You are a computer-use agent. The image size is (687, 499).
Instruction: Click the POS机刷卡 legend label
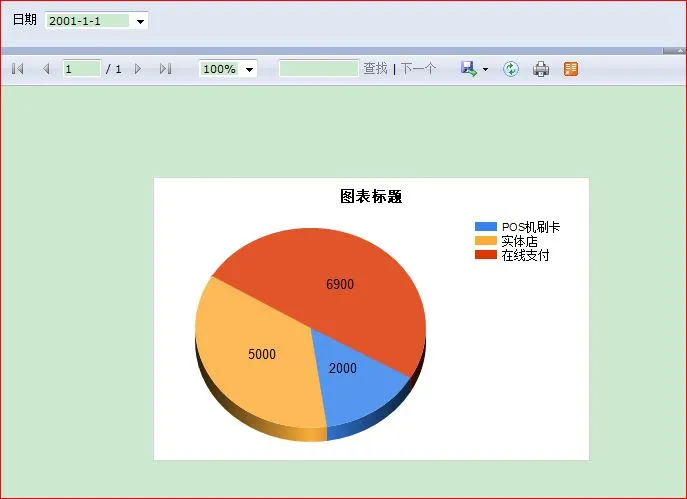pyautogui.click(x=531, y=227)
